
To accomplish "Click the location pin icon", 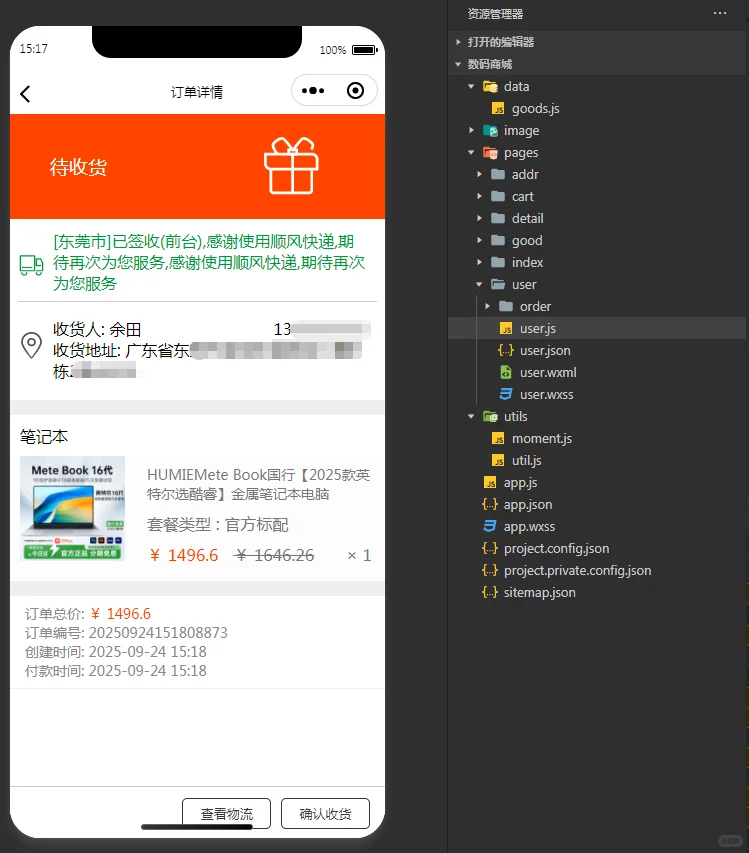I will click(x=31, y=345).
